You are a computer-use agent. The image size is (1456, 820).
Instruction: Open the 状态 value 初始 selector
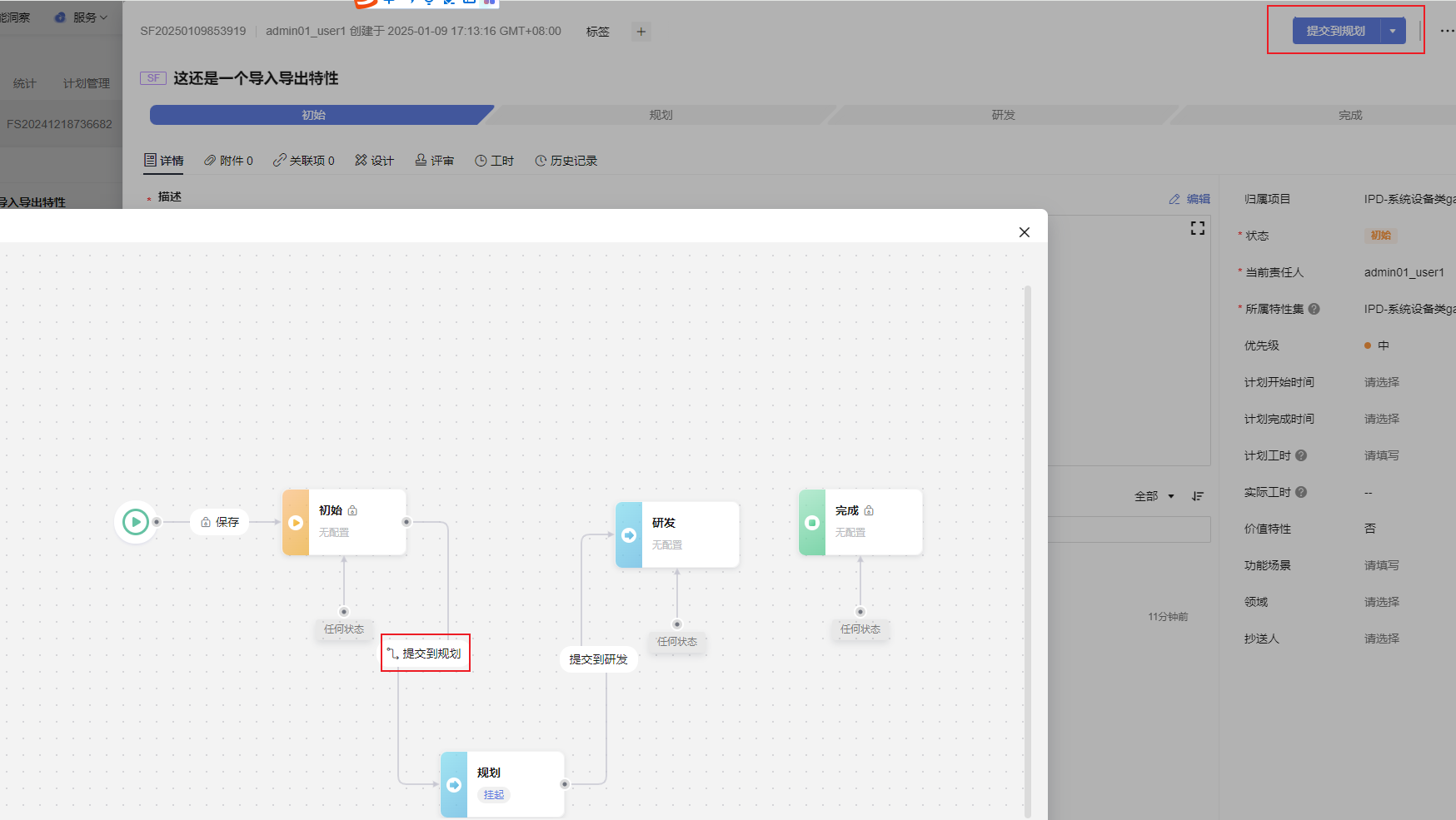click(x=1381, y=236)
